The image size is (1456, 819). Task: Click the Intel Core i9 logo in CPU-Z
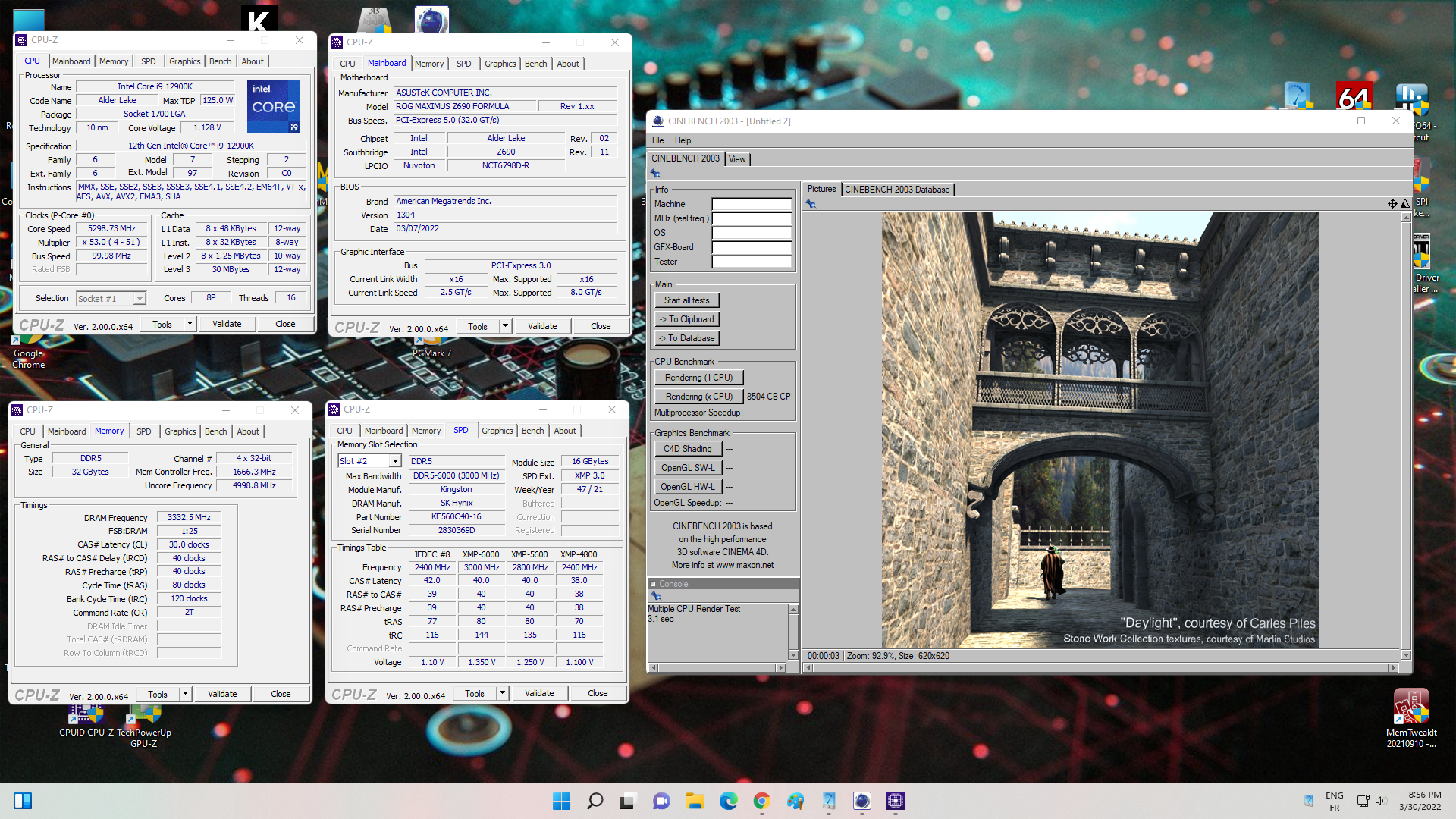(x=274, y=107)
